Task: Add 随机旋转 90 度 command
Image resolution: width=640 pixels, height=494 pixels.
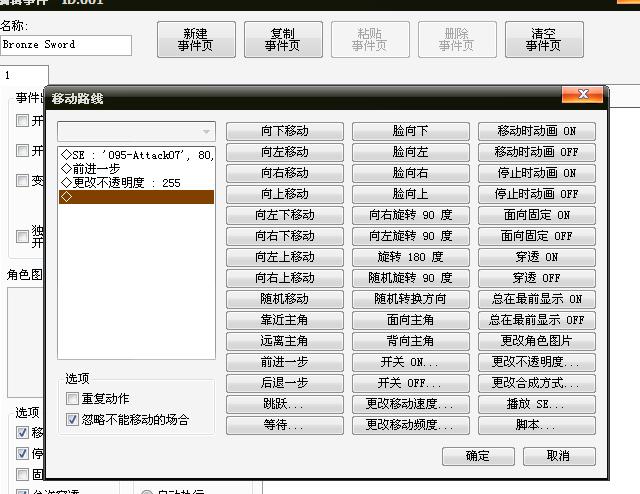Action: 411,278
